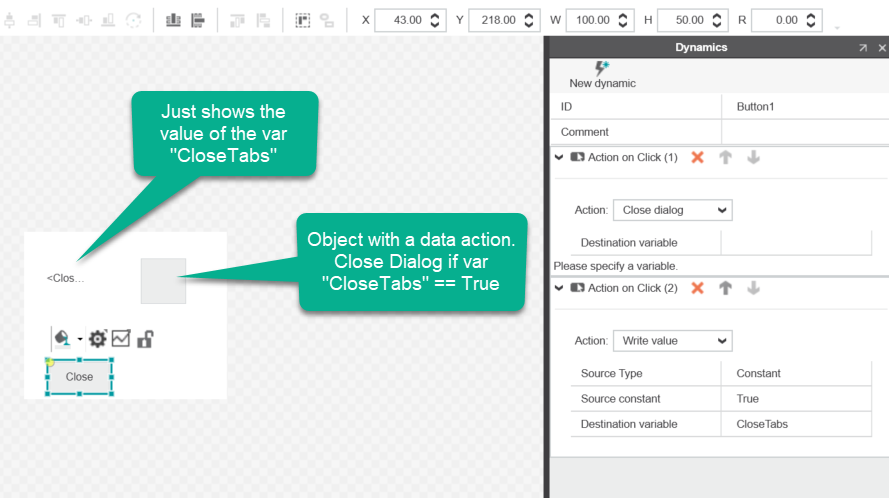
Task: Move Action on Click (1) down
Action: [754, 158]
